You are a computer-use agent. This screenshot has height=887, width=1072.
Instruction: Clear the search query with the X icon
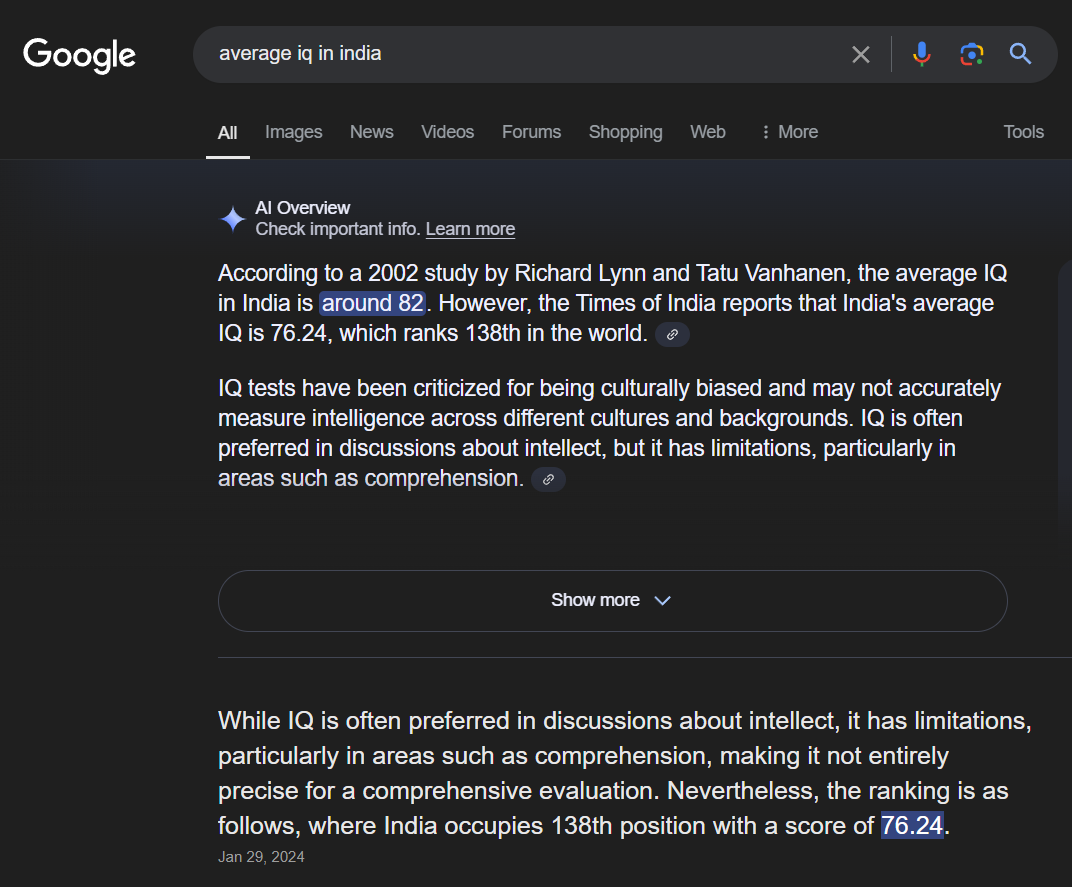pos(861,54)
